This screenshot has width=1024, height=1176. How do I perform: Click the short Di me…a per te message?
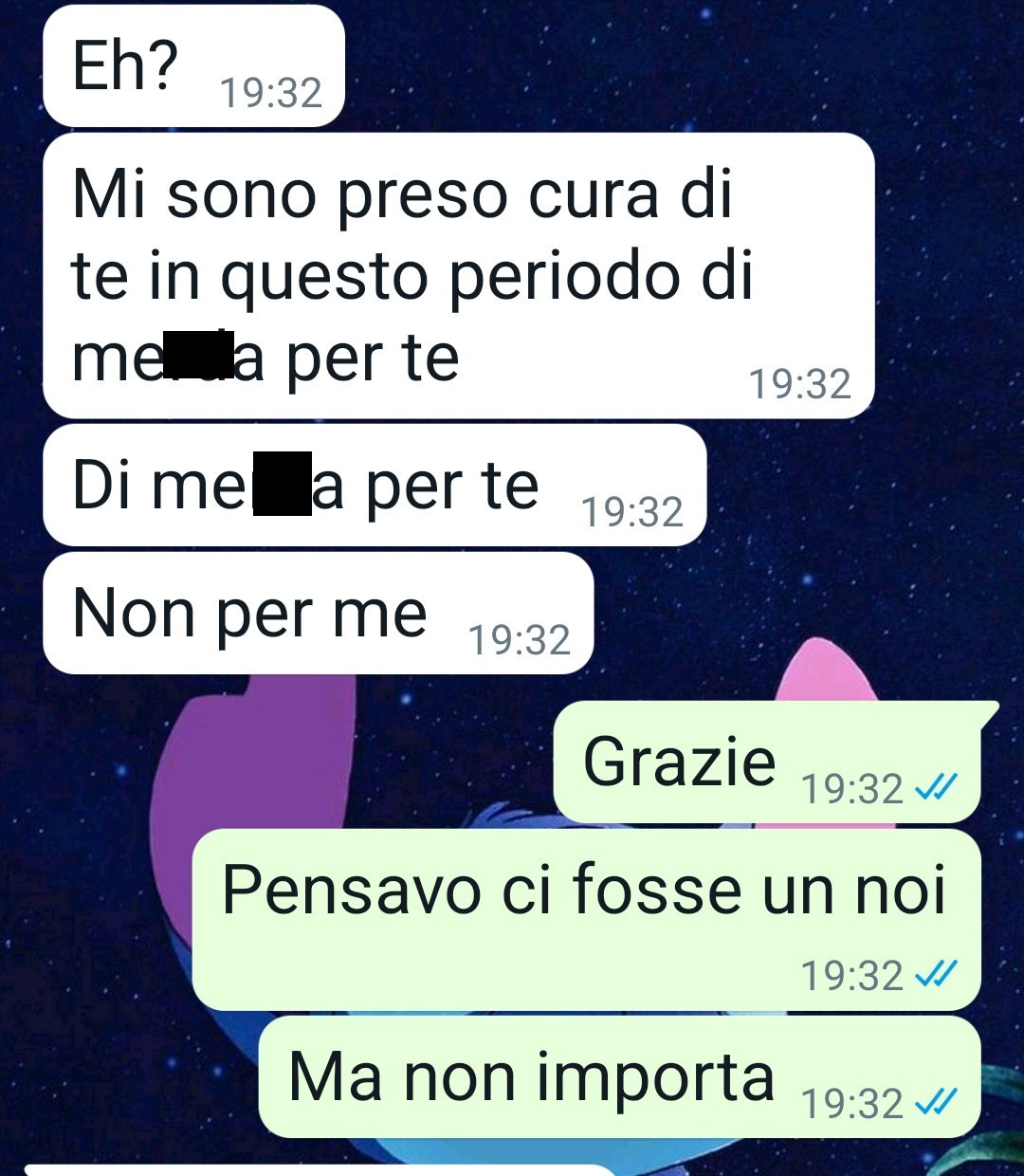pos(375,486)
